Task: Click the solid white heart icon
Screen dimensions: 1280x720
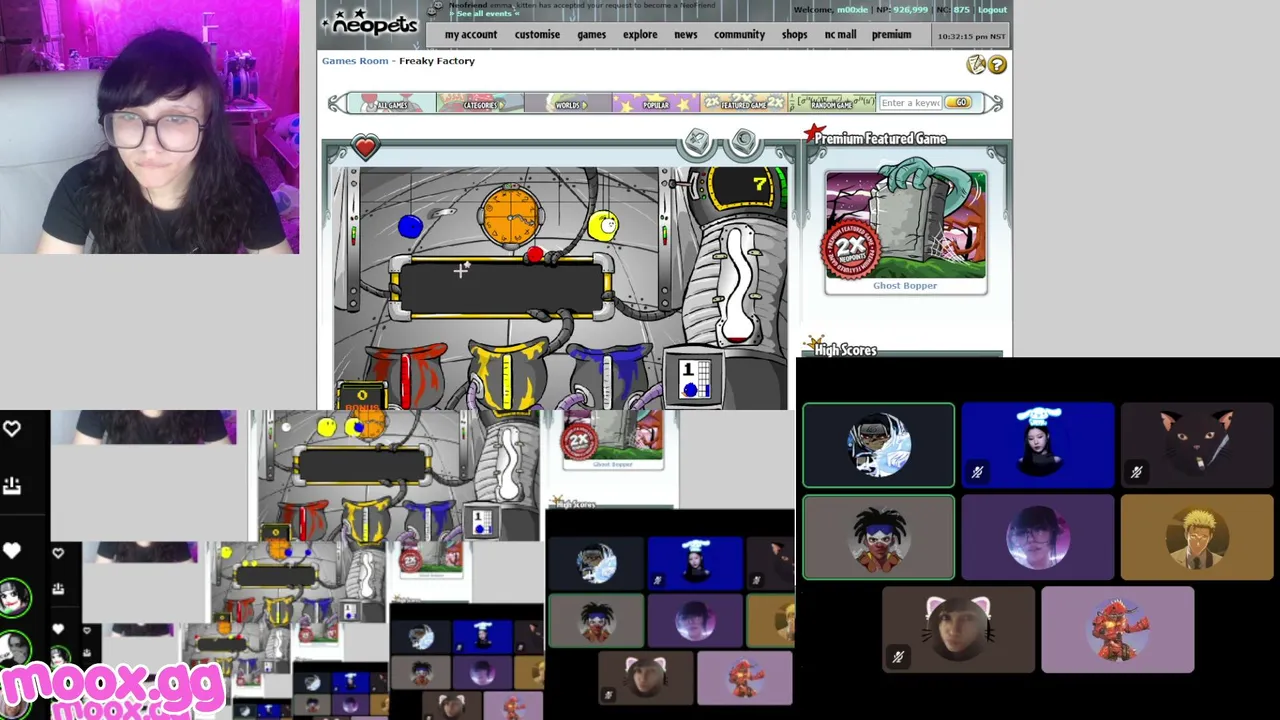Action: [x=12, y=551]
